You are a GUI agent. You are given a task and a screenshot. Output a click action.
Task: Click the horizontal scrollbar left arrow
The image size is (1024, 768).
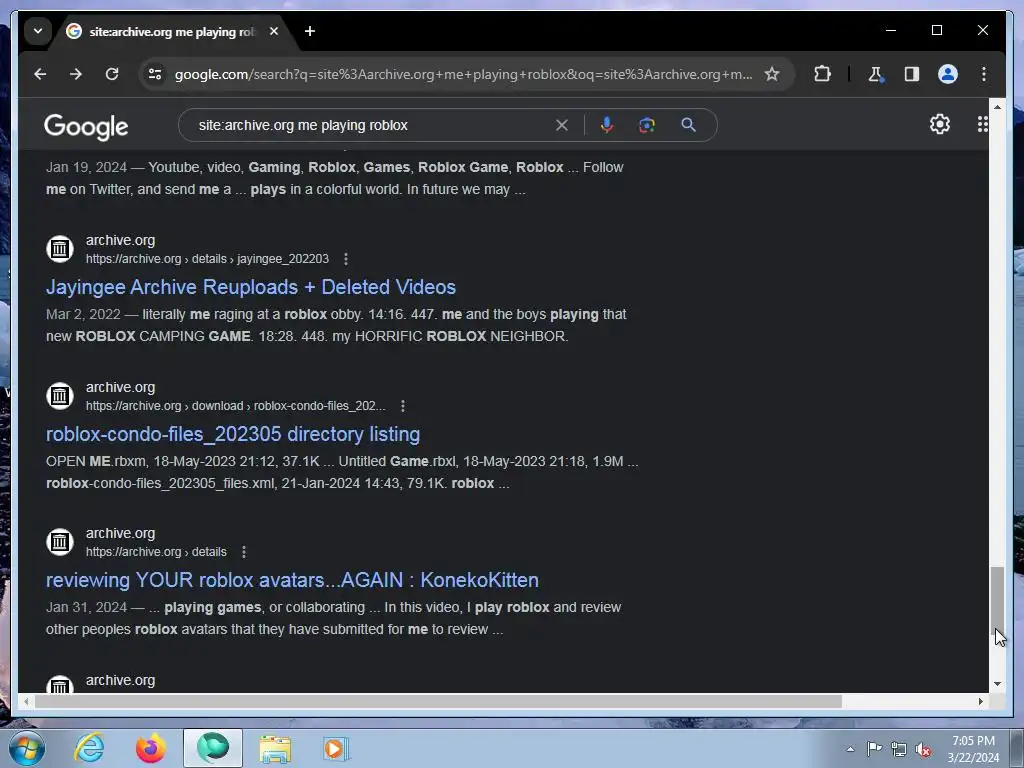point(26,701)
